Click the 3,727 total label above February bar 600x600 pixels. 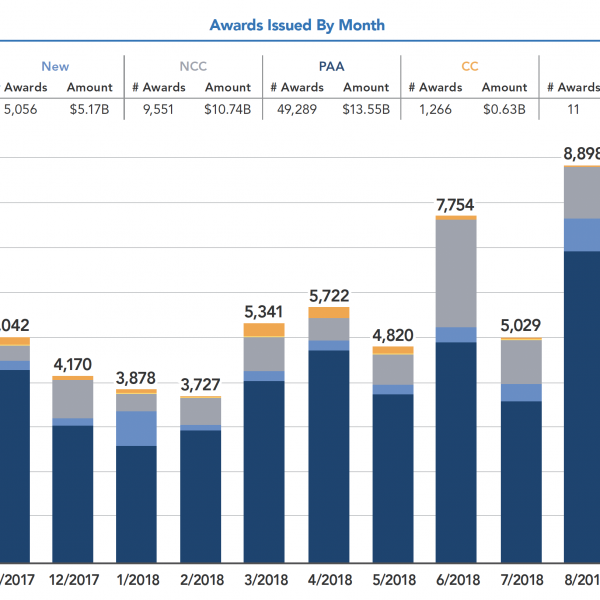[x=200, y=384]
